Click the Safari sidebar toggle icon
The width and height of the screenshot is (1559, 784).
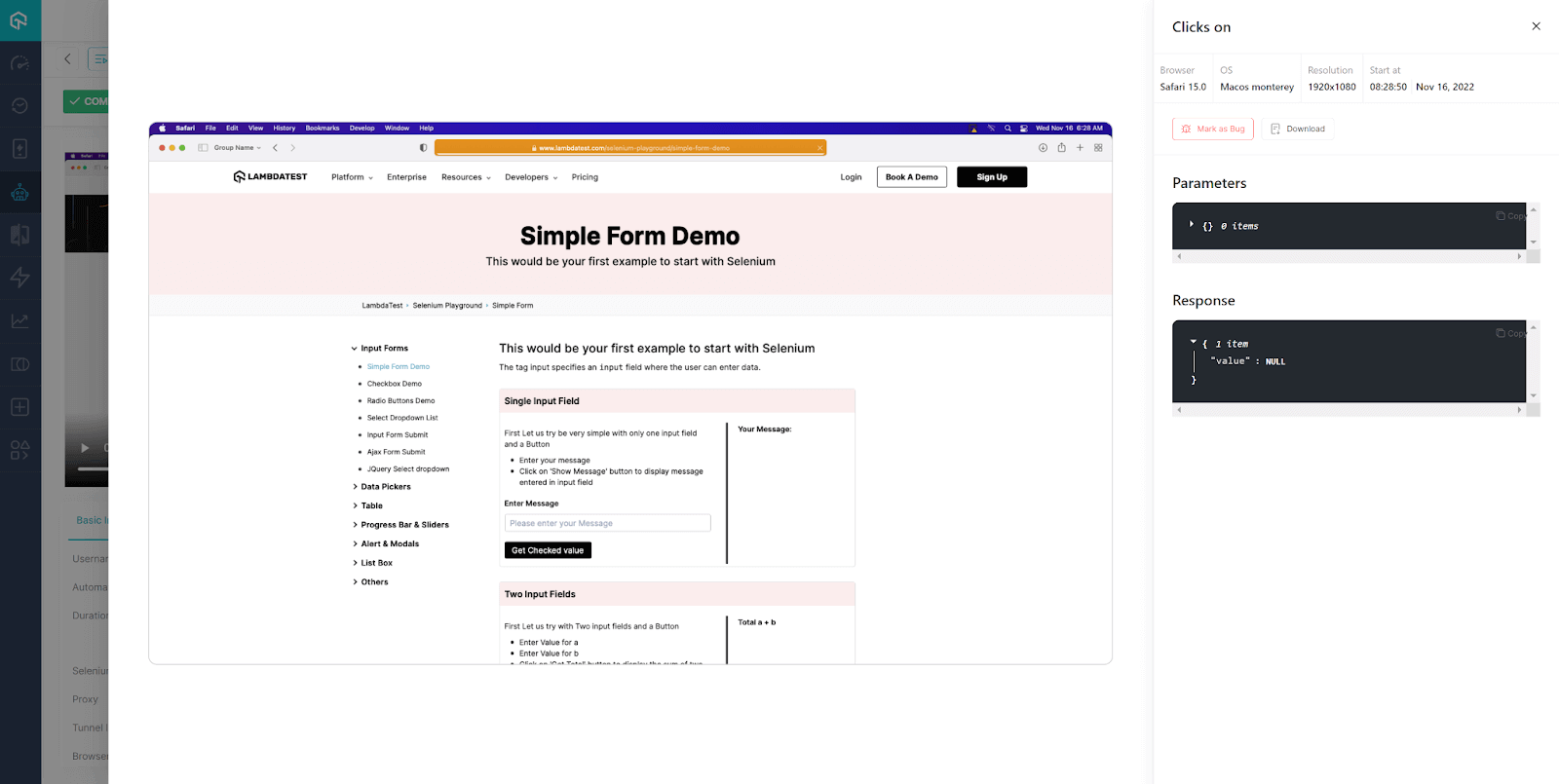click(203, 148)
